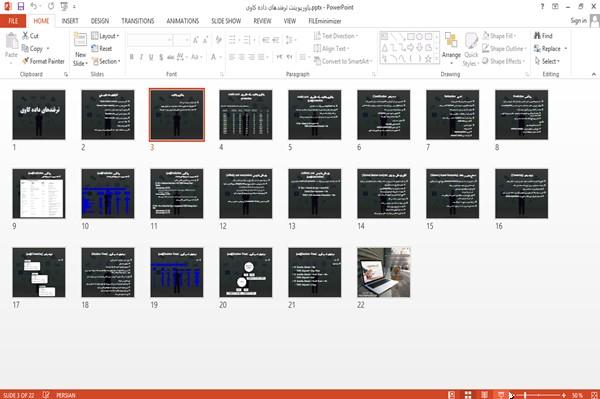Image resolution: width=600 pixels, height=399 pixels.
Task: Select slide 1 title thumbnail
Action: [39, 114]
